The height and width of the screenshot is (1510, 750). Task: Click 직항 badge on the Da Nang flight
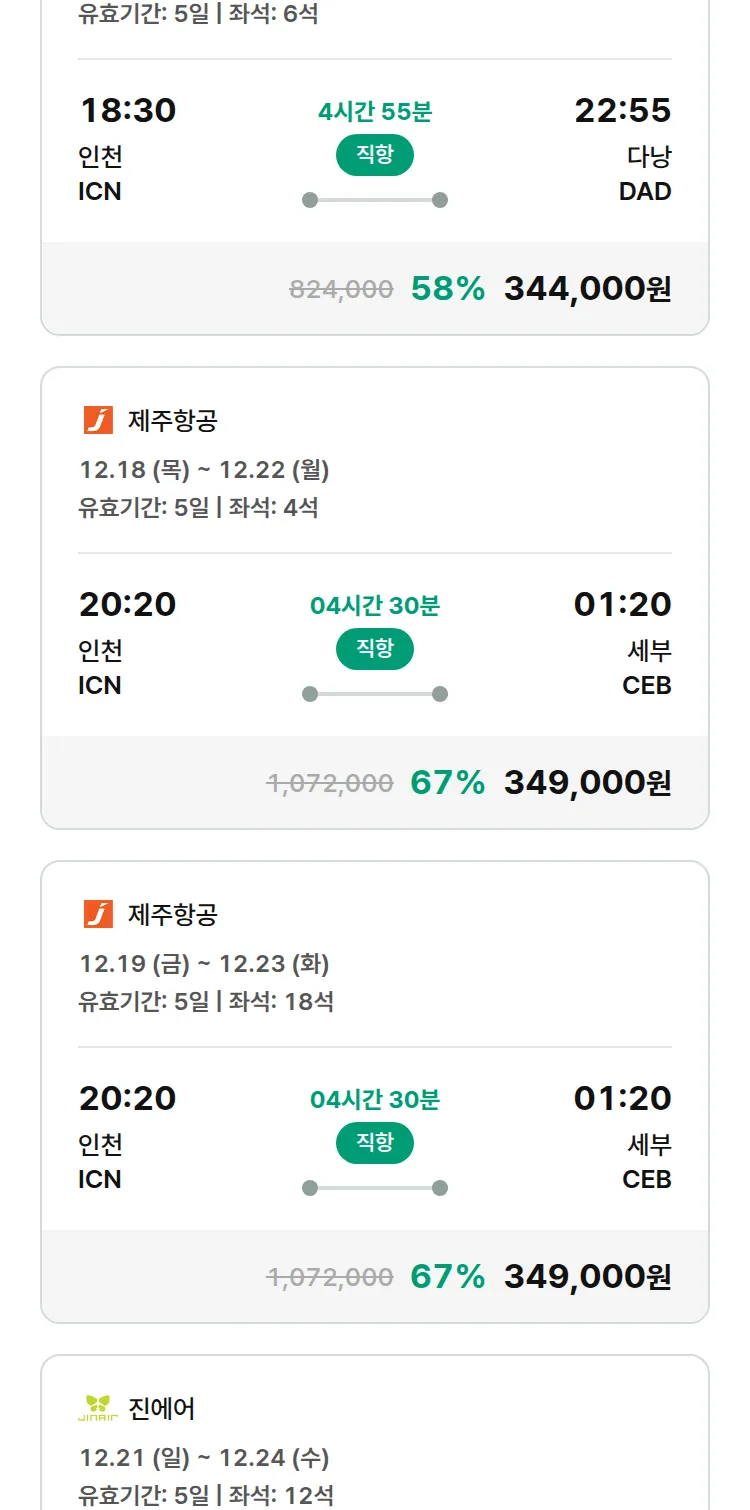374,155
